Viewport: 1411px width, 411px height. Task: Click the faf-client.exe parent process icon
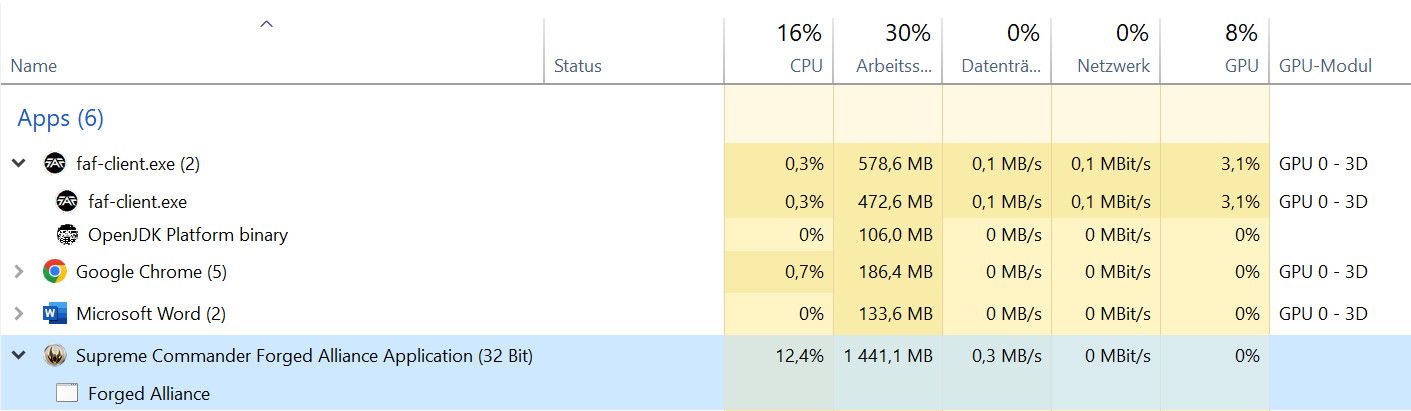(55, 164)
